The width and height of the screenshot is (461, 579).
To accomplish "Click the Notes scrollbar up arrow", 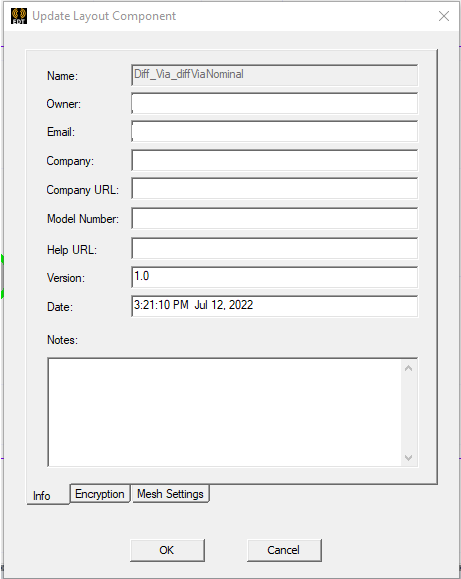I will point(409,368).
